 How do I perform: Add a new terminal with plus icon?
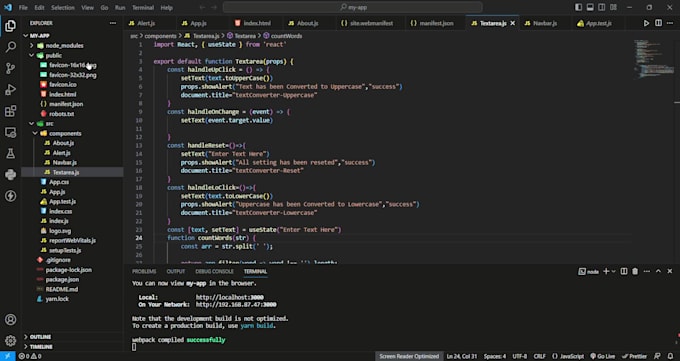click(x=606, y=271)
